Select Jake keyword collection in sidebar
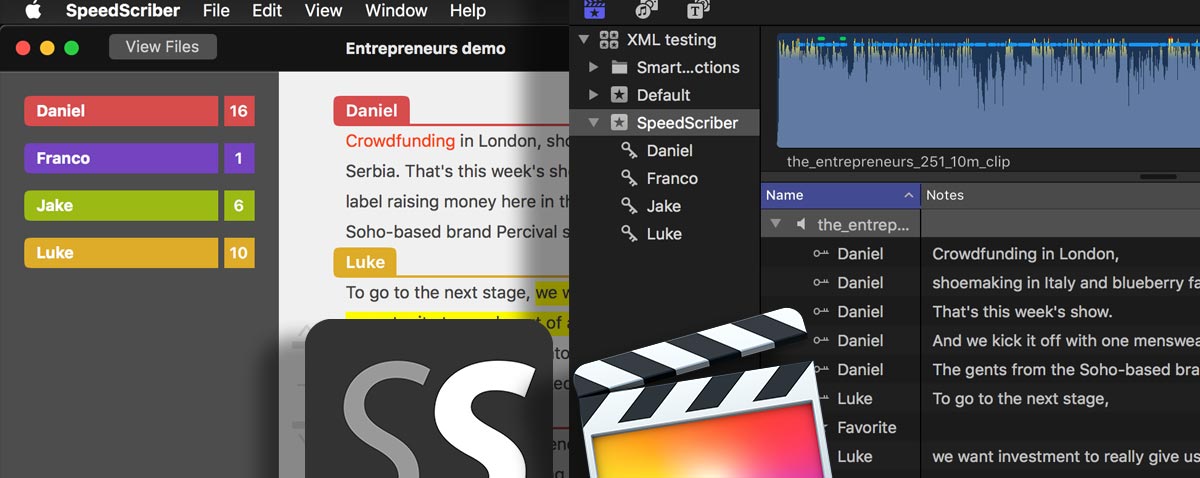The image size is (1200, 478). tap(663, 206)
